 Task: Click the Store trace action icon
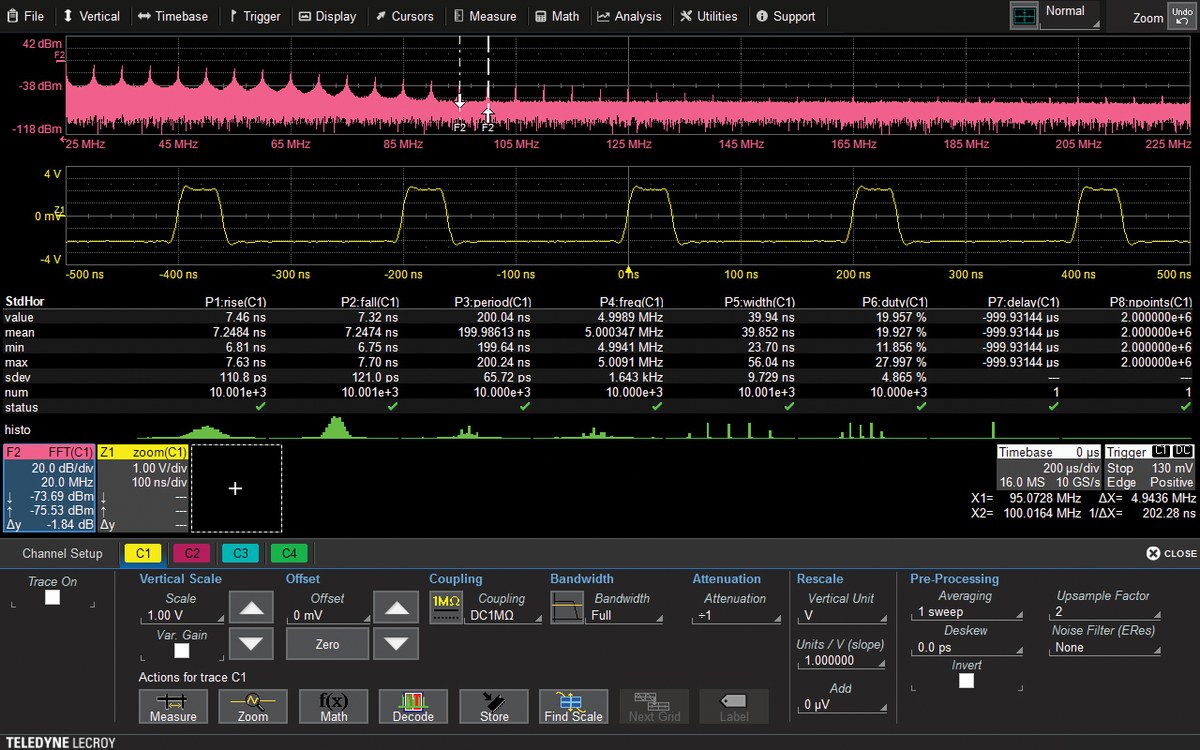pyautogui.click(x=494, y=706)
